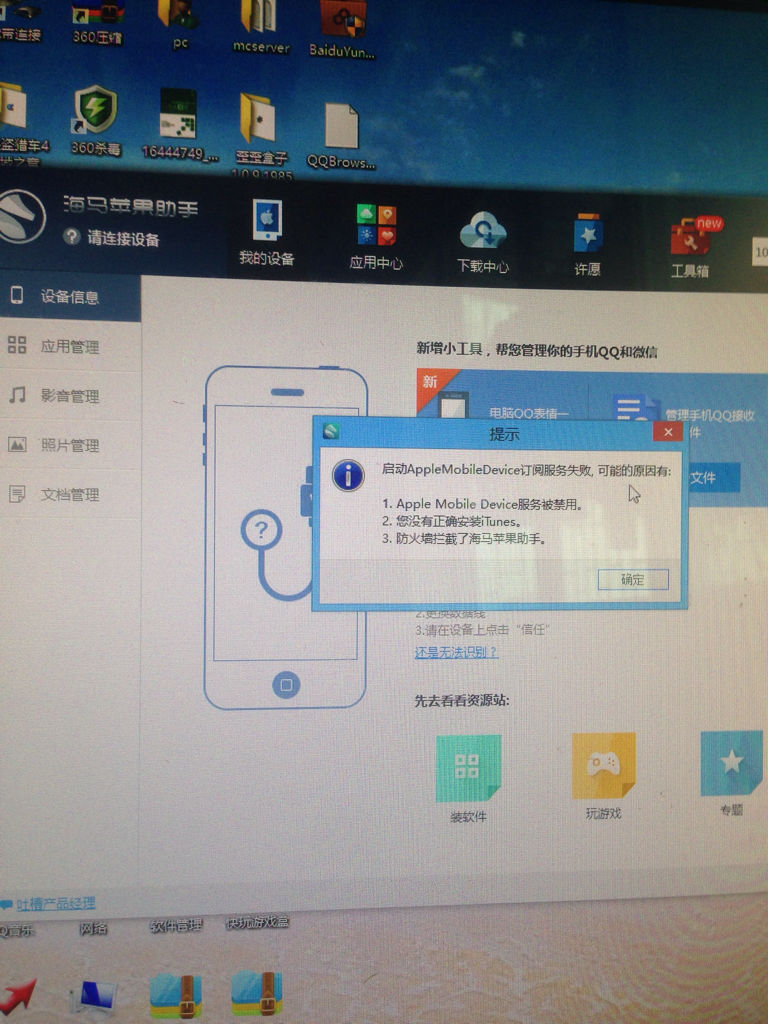This screenshot has height=1024, width=768.
Task: Click the 文件 blue button behind dialog
Action: point(713,478)
